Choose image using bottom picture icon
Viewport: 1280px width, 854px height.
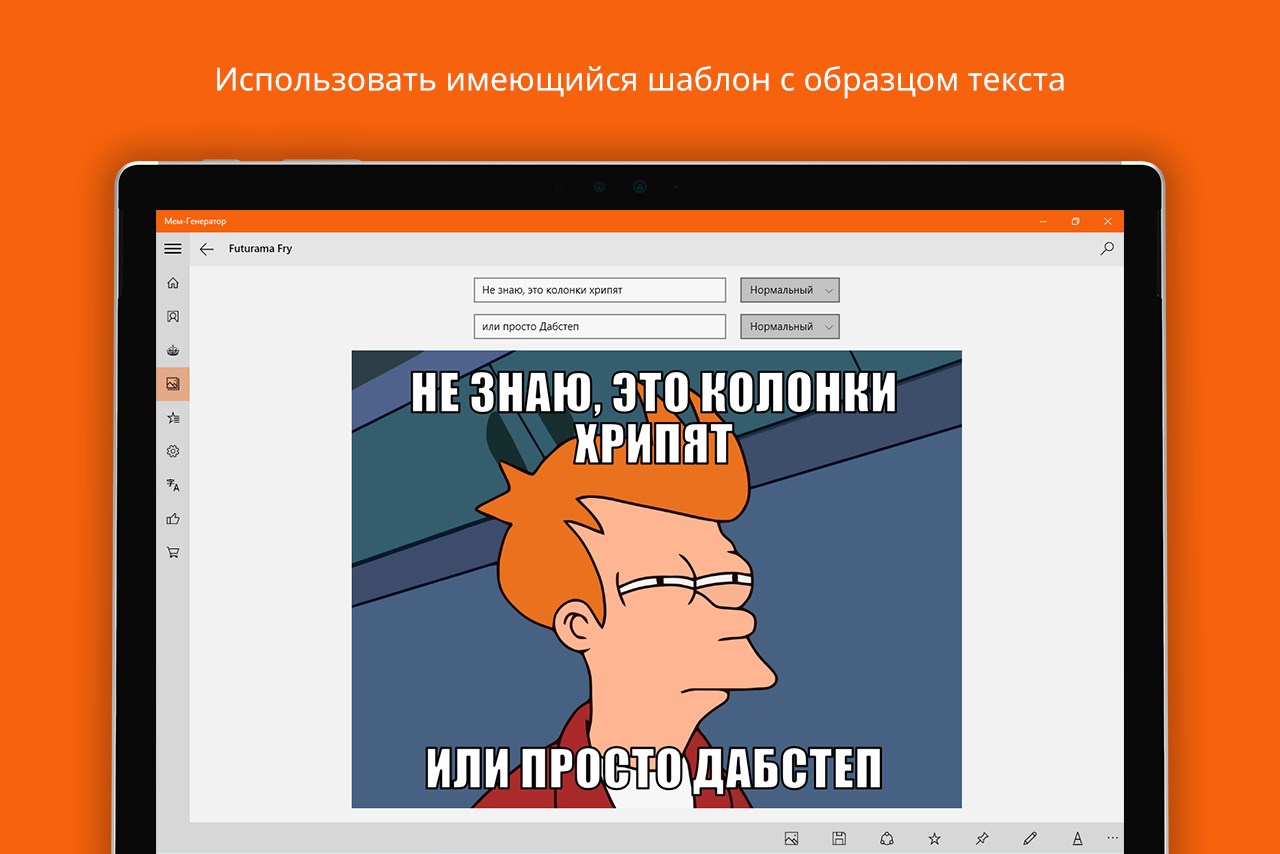click(791, 839)
